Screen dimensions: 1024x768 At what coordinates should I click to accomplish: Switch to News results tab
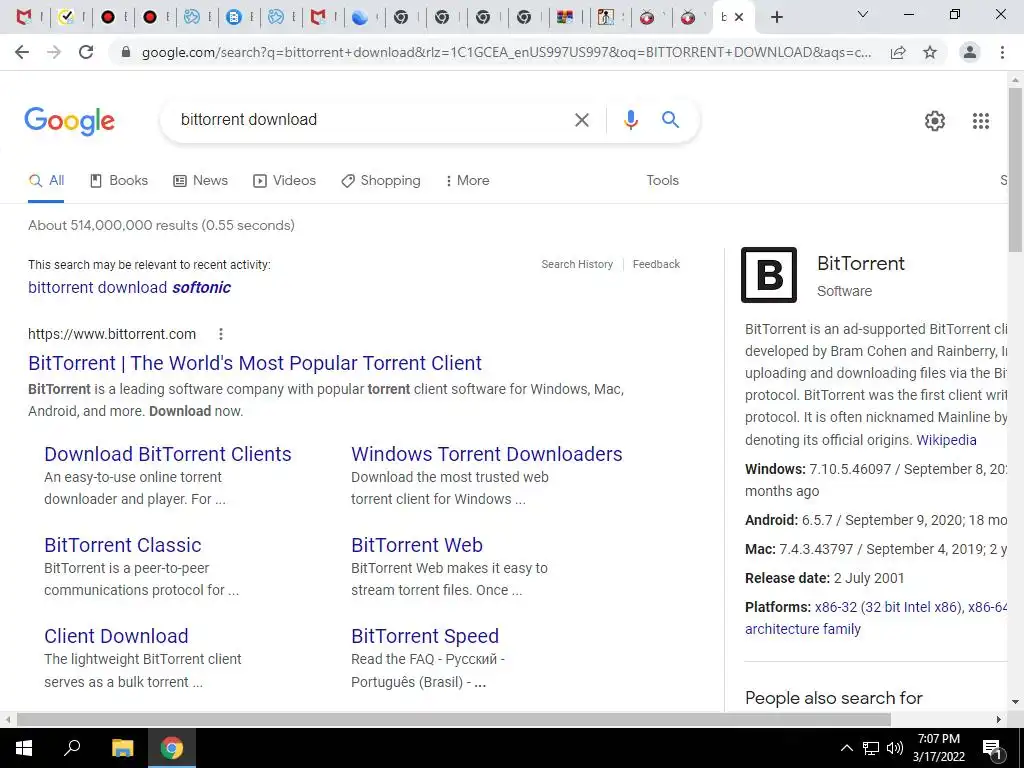pyautogui.click(x=200, y=181)
